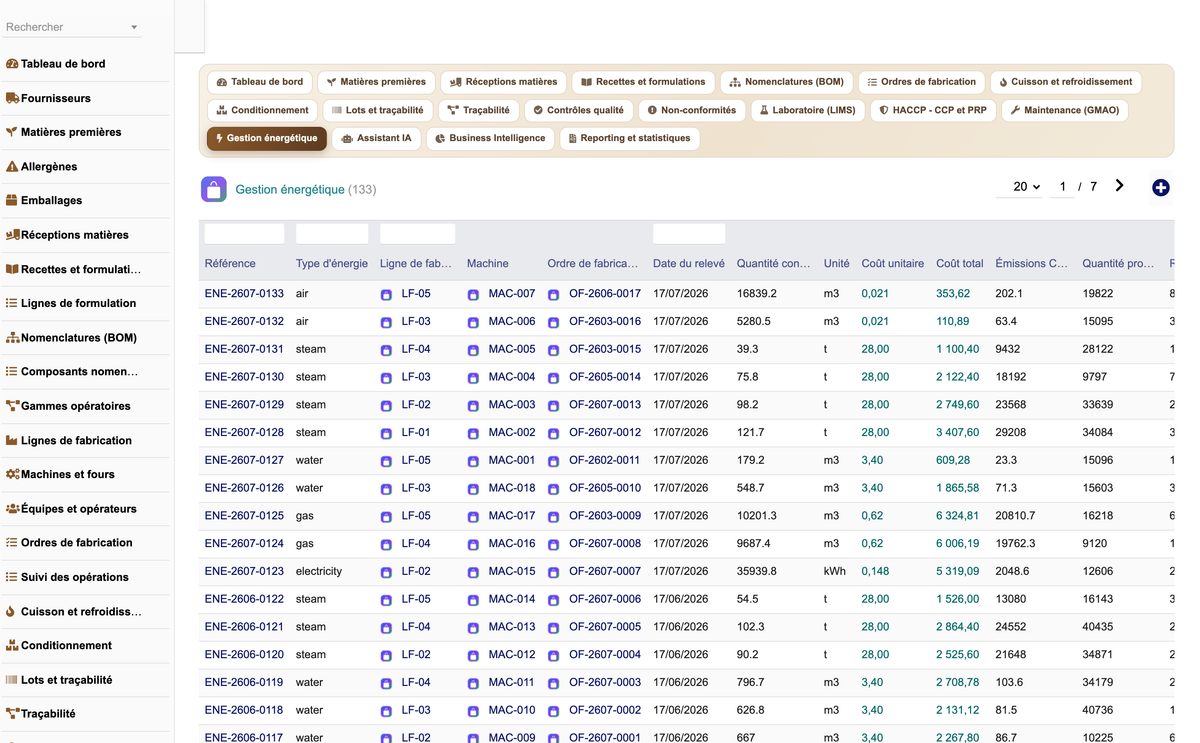1200x743 pixels.
Task: Open order OF-2607-0007 link
Action: click(x=605, y=572)
